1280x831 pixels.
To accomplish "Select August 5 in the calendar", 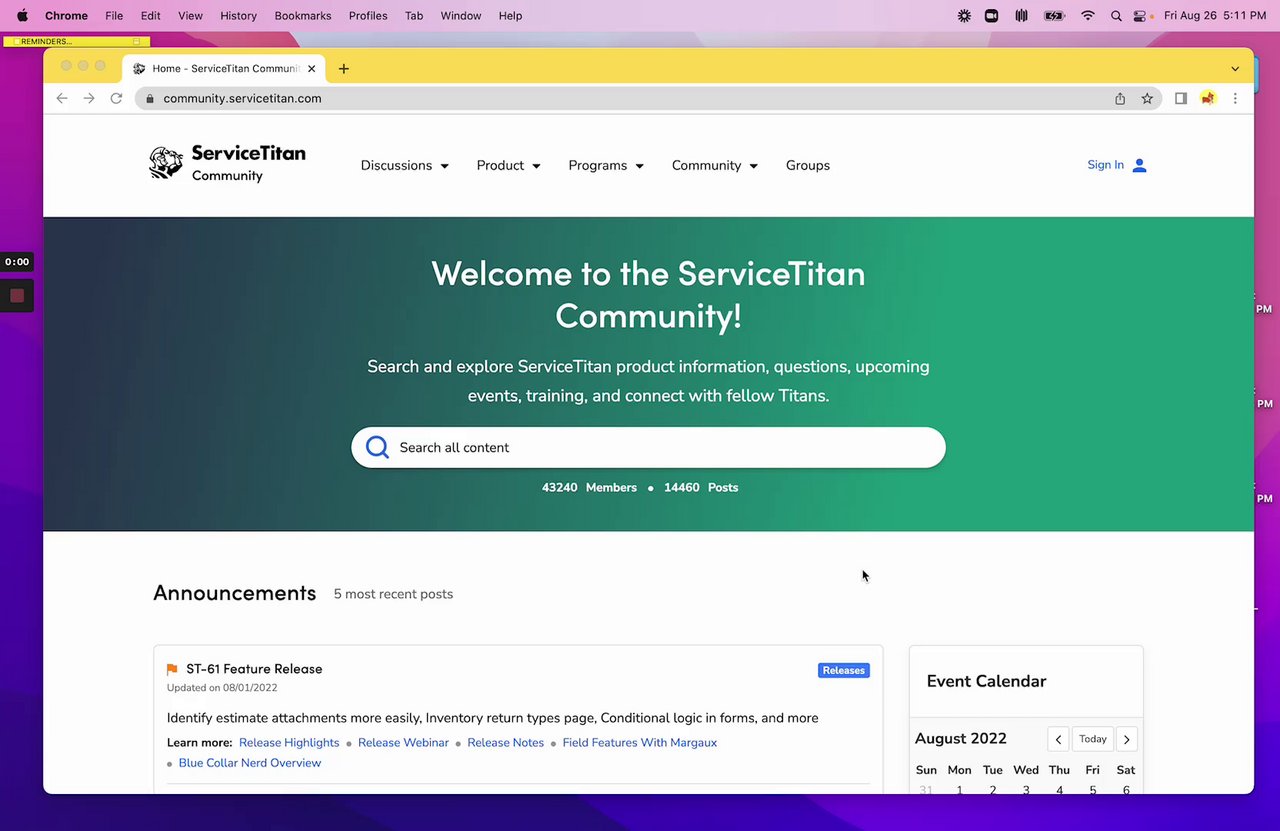I will pos(1092,790).
